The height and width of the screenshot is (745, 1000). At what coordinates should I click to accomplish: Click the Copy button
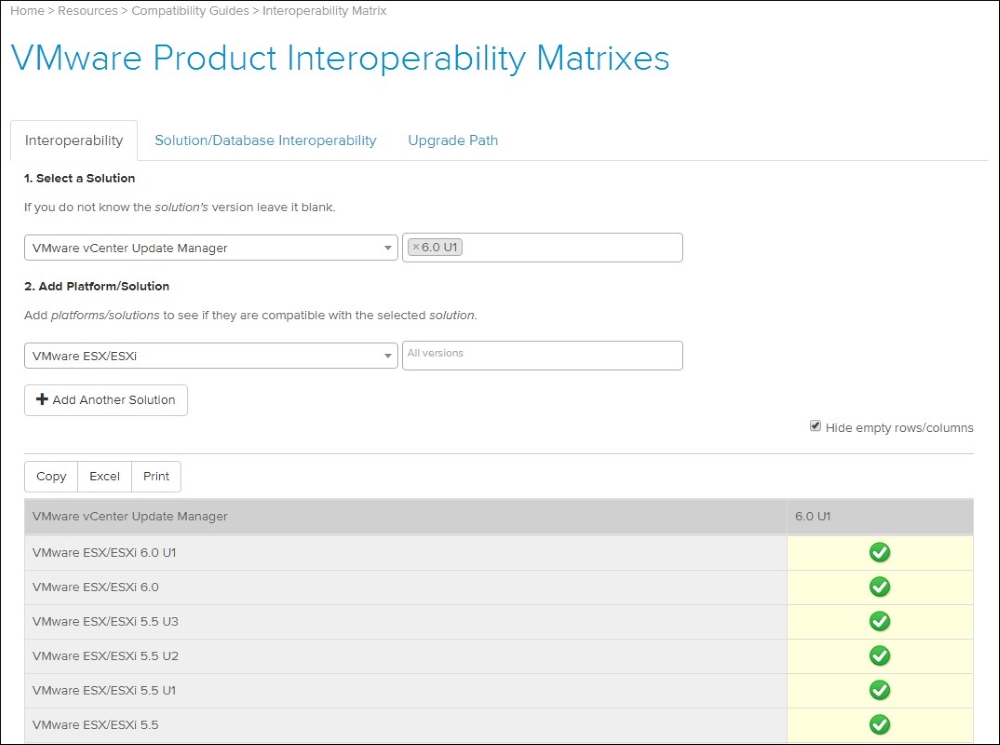tap(51, 476)
